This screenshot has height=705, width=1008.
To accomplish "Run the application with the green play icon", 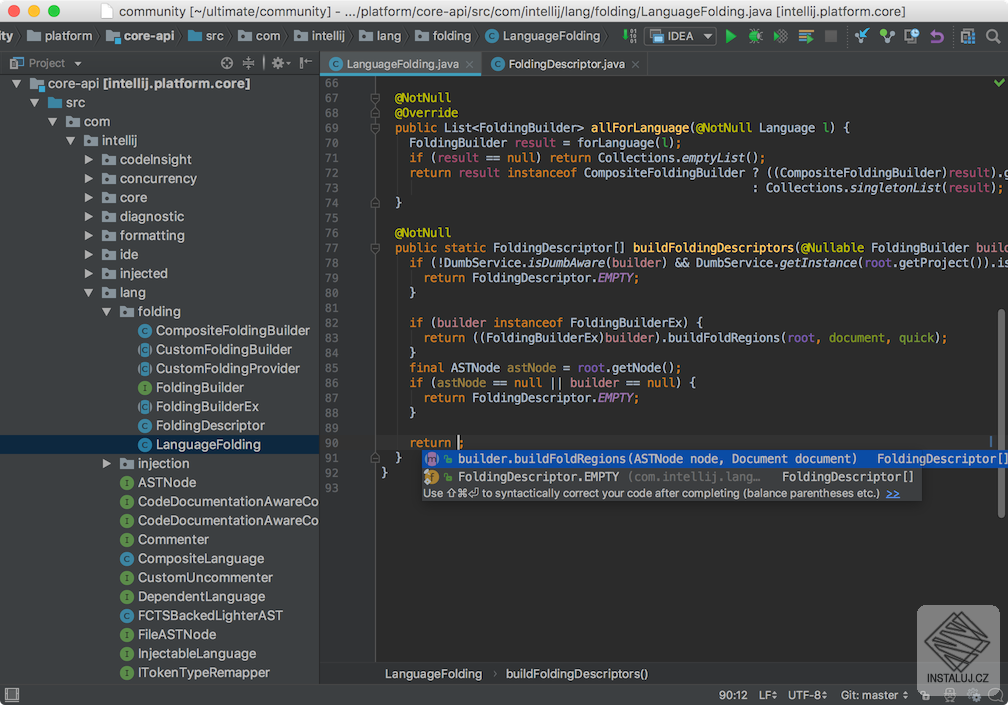I will [x=730, y=37].
